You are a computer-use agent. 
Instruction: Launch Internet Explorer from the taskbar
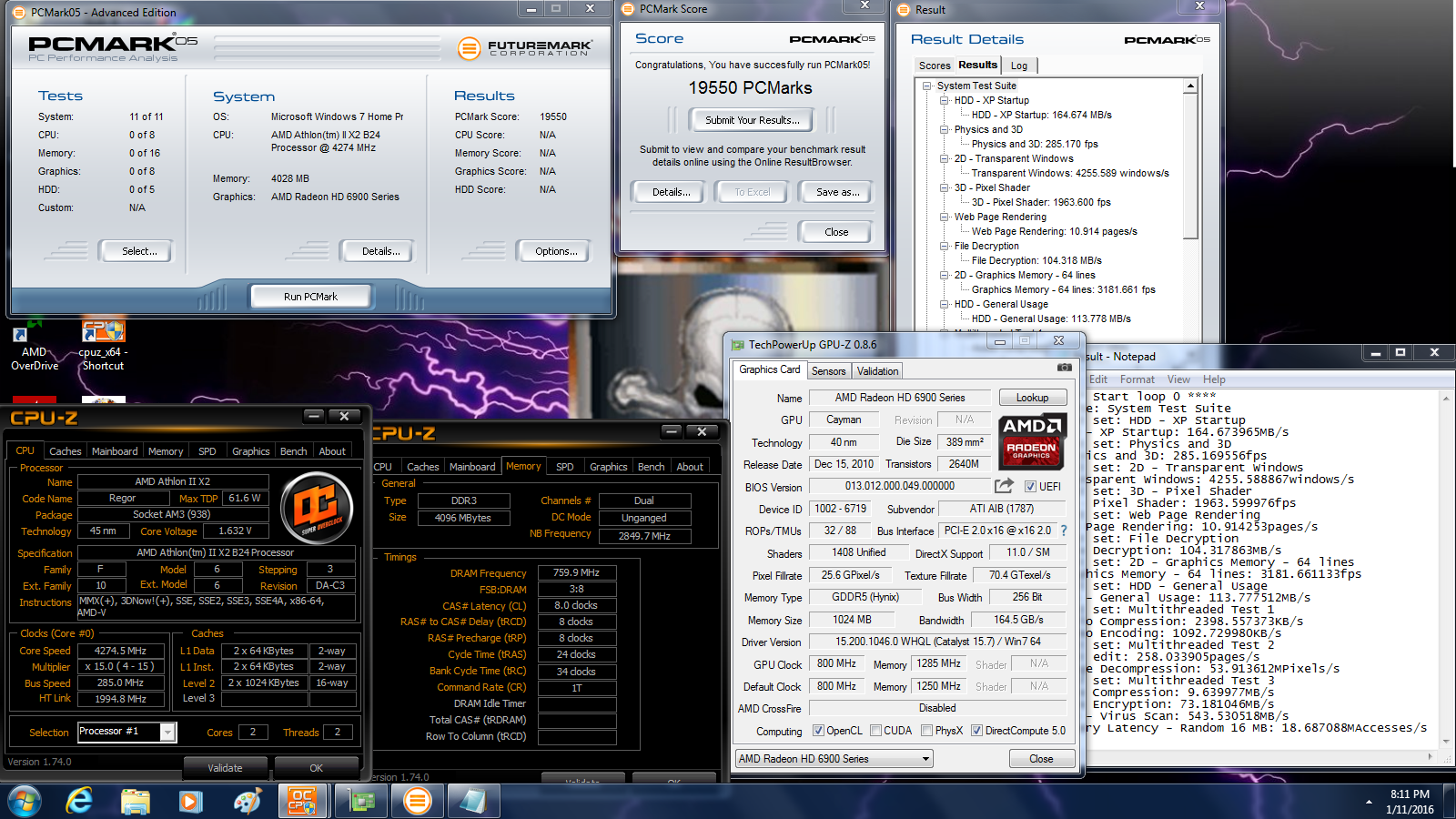[x=80, y=801]
